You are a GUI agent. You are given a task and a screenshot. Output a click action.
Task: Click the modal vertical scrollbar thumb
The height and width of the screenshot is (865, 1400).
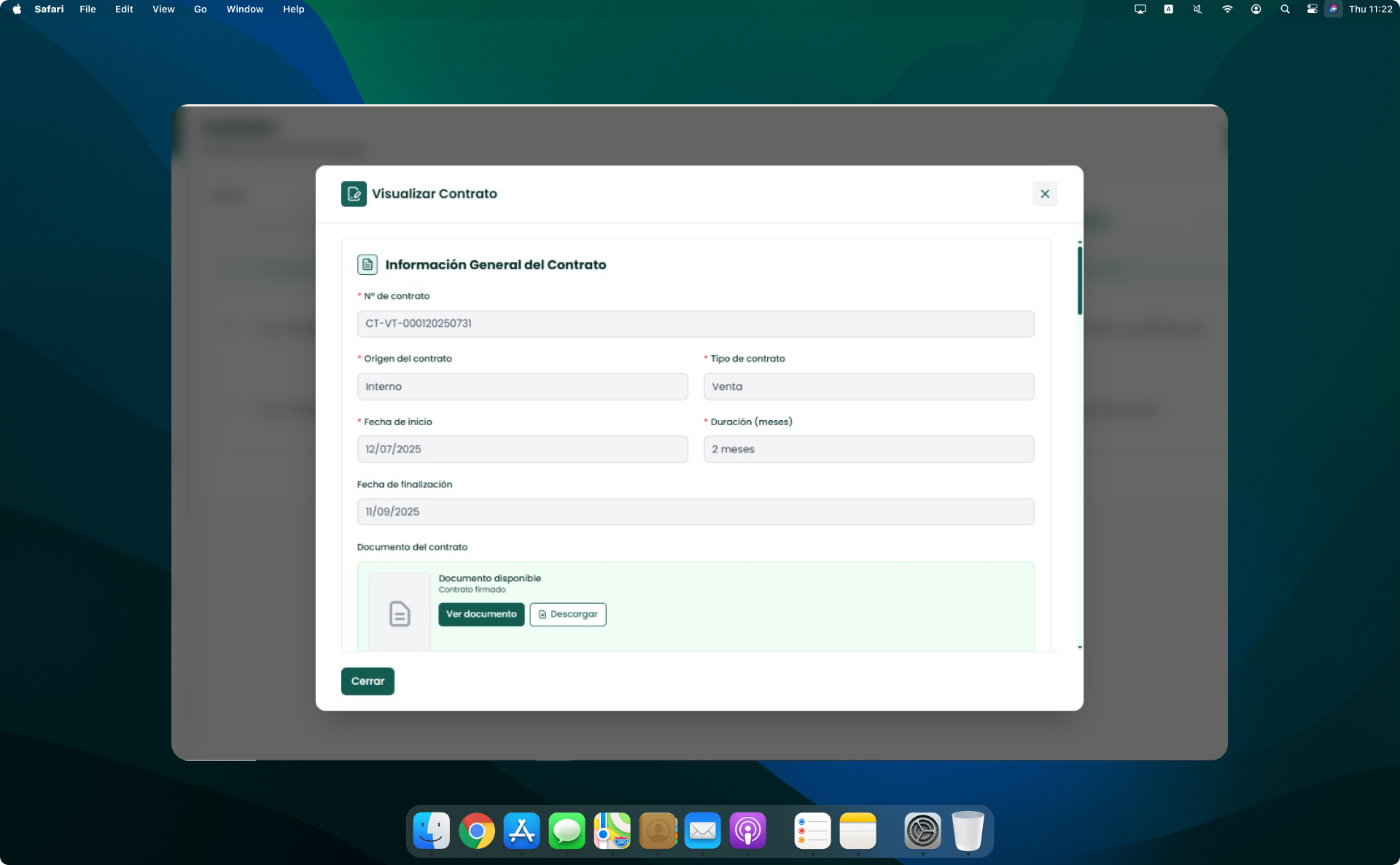[x=1079, y=281]
